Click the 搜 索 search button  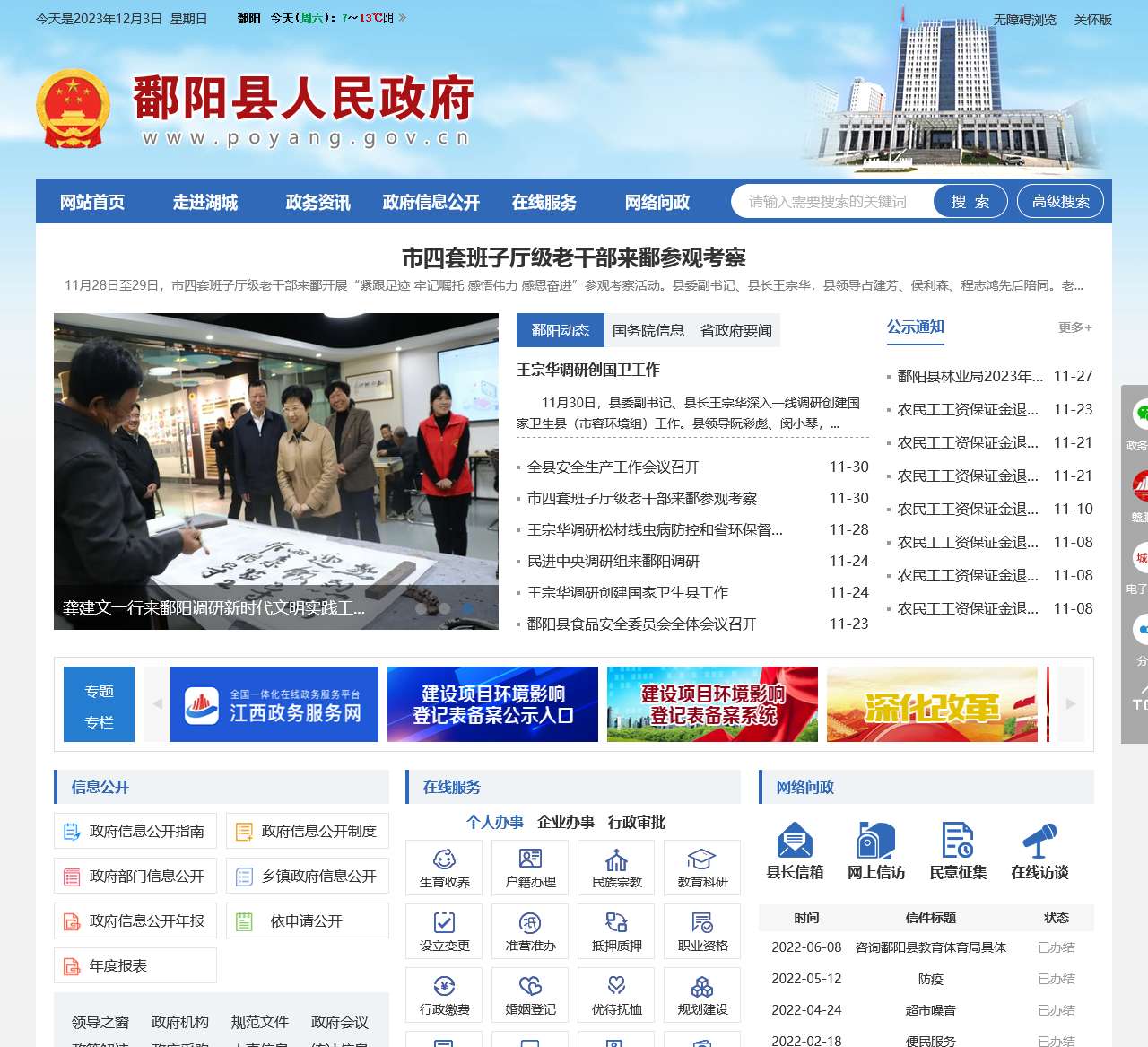[x=970, y=201]
